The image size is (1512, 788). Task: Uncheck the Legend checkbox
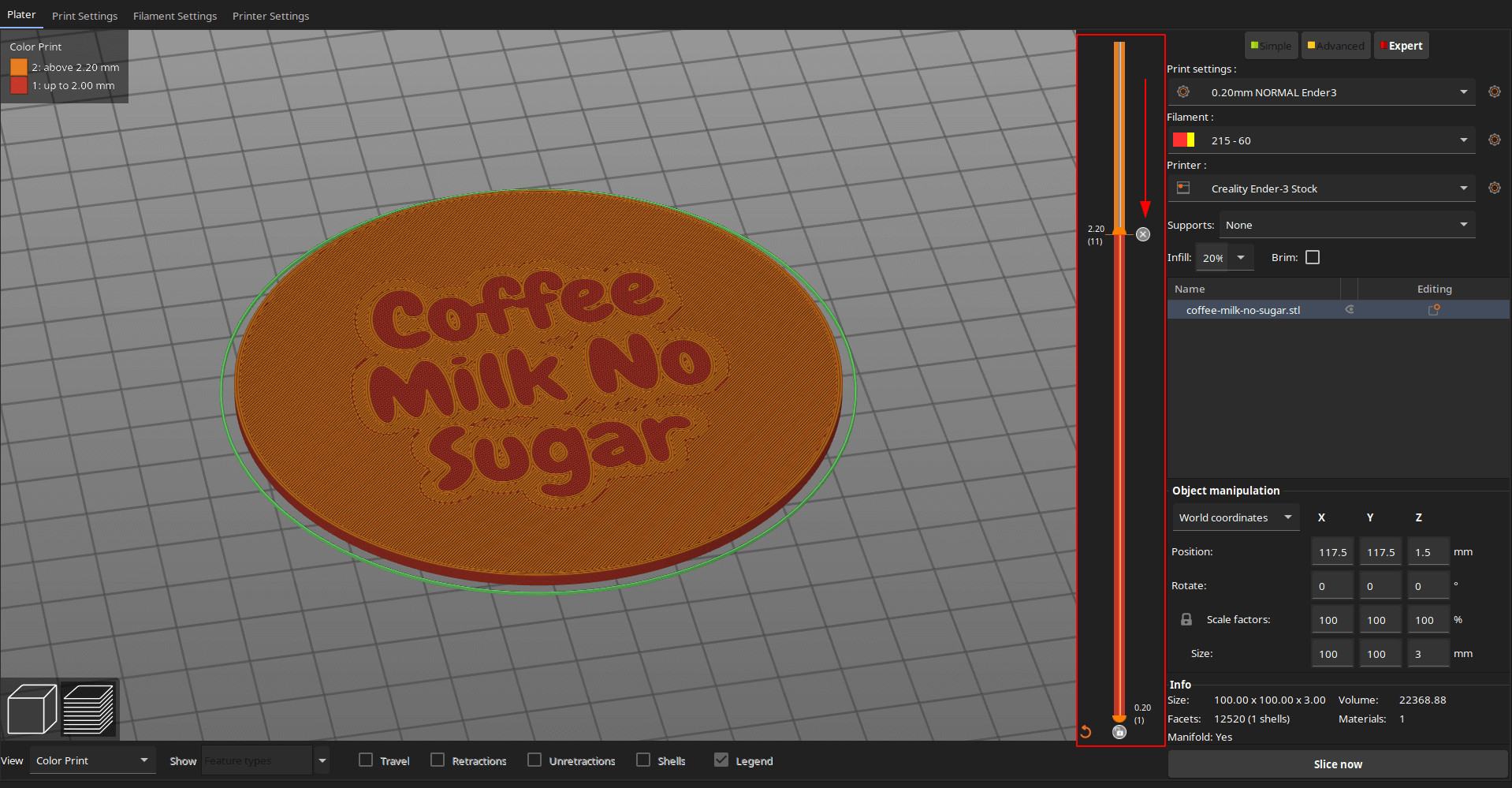[x=721, y=760]
